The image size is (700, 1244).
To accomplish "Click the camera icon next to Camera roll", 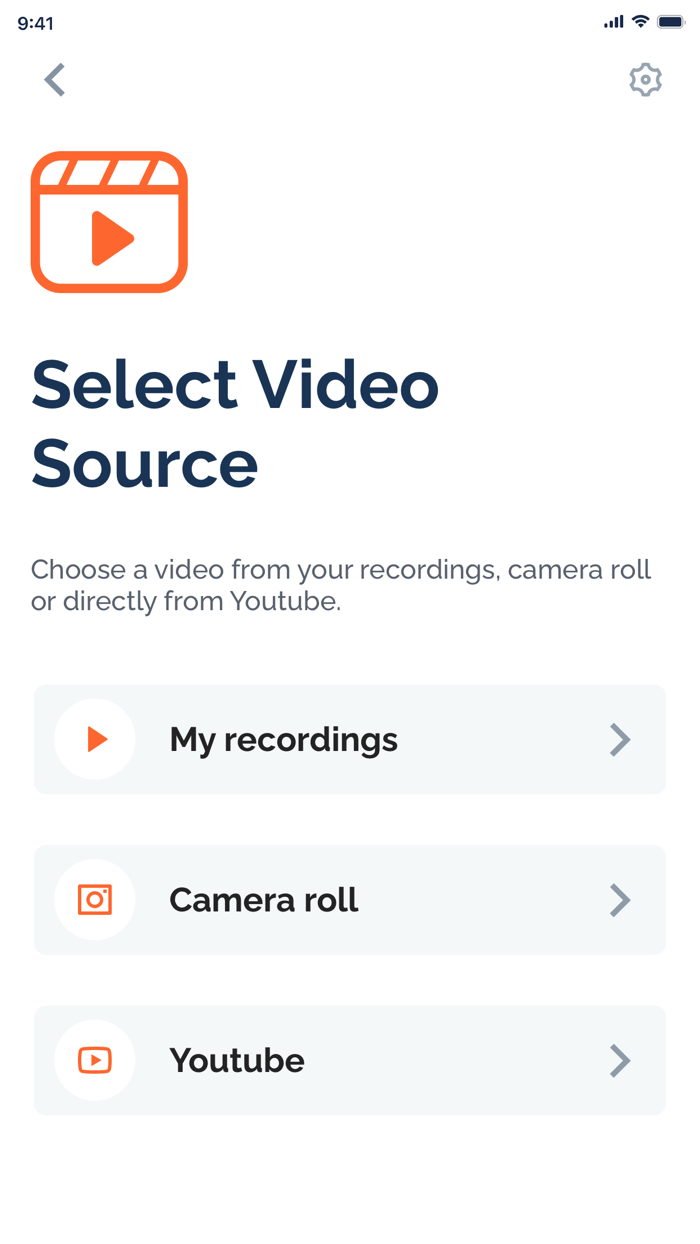I will tap(95, 900).
